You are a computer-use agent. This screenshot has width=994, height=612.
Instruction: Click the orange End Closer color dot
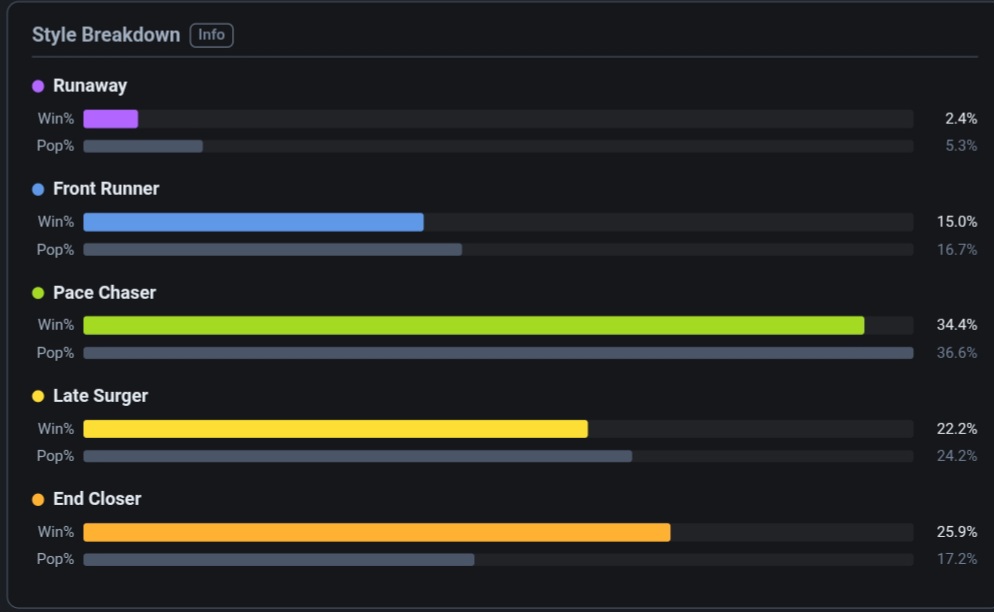pos(38,500)
